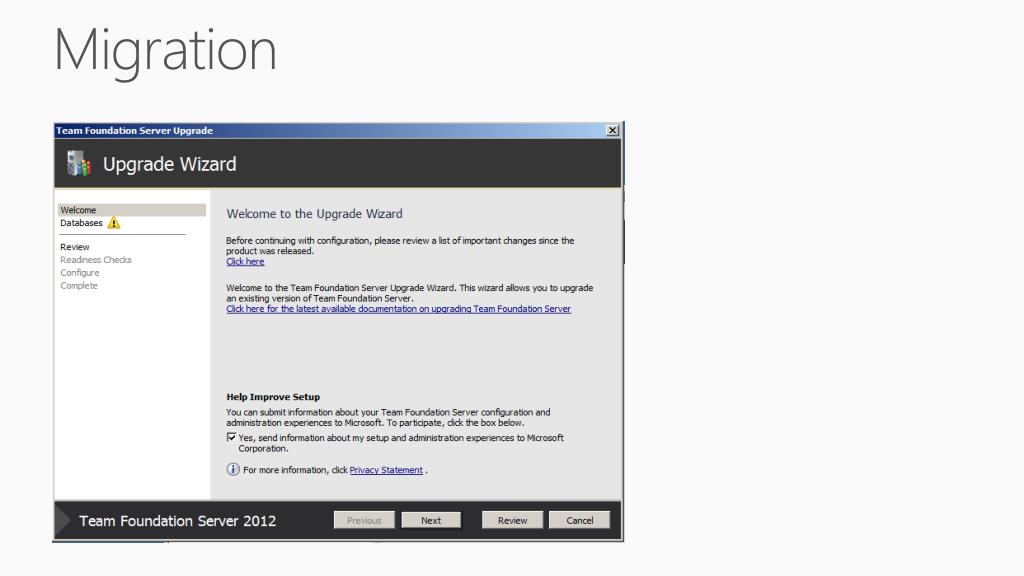Close the Team Foundation Server Upgrade dialog
Image resolution: width=1024 pixels, height=576 pixels.
tap(613, 130)
